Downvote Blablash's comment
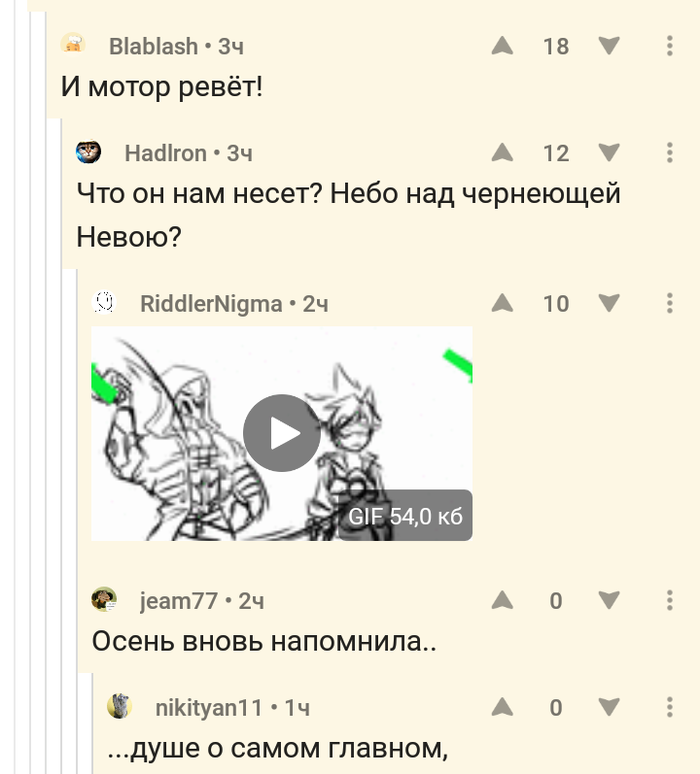 [609, 46]
